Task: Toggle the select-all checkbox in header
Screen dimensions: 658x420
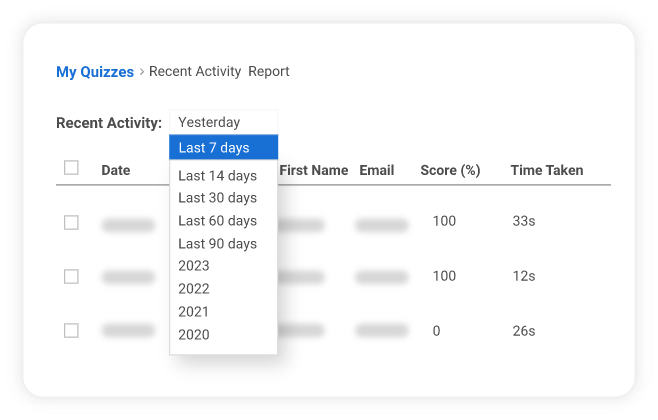Action: 71,168
